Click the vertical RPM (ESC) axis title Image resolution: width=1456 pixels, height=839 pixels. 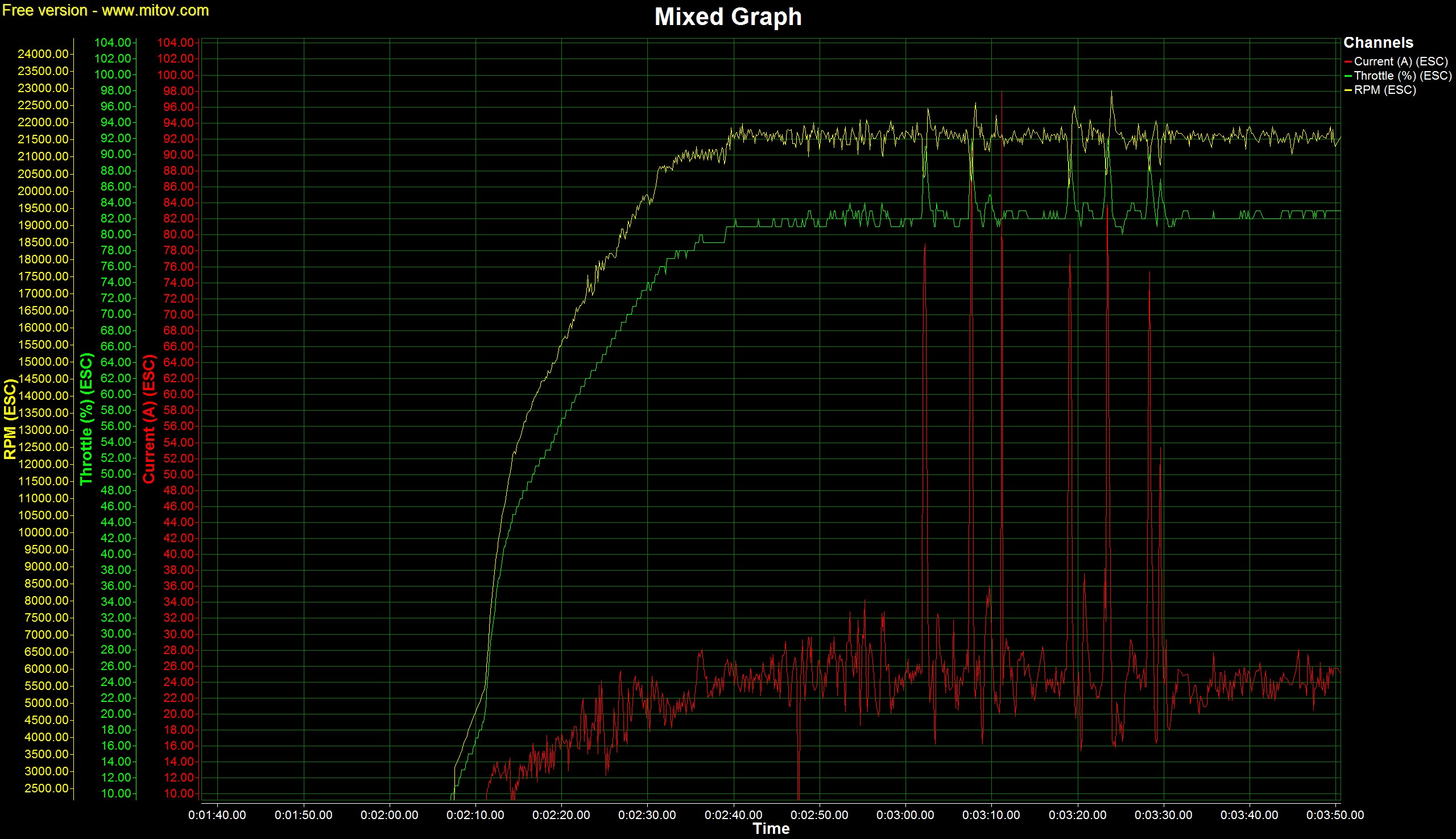tap(10, 419)
